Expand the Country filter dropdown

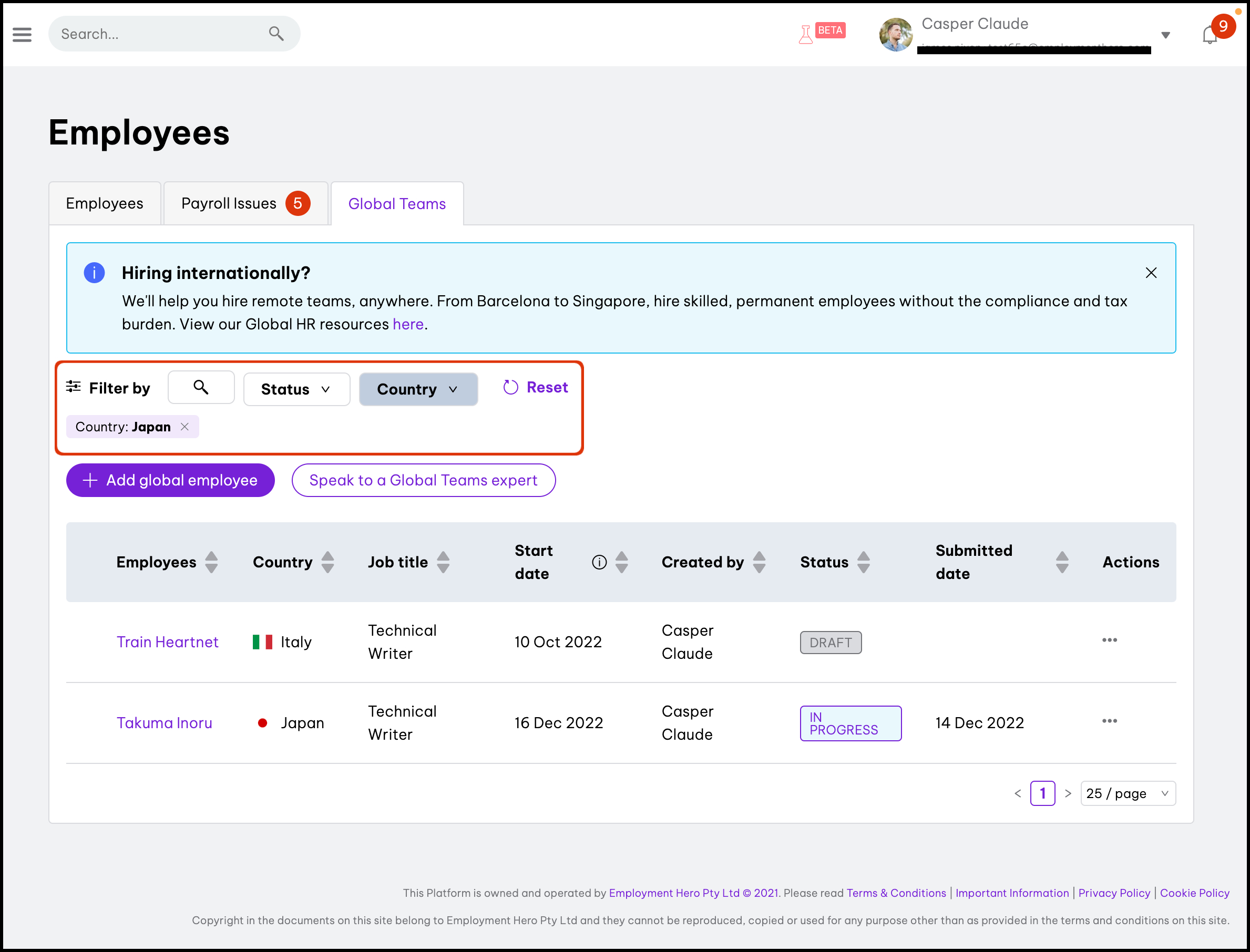pos(418,389)
